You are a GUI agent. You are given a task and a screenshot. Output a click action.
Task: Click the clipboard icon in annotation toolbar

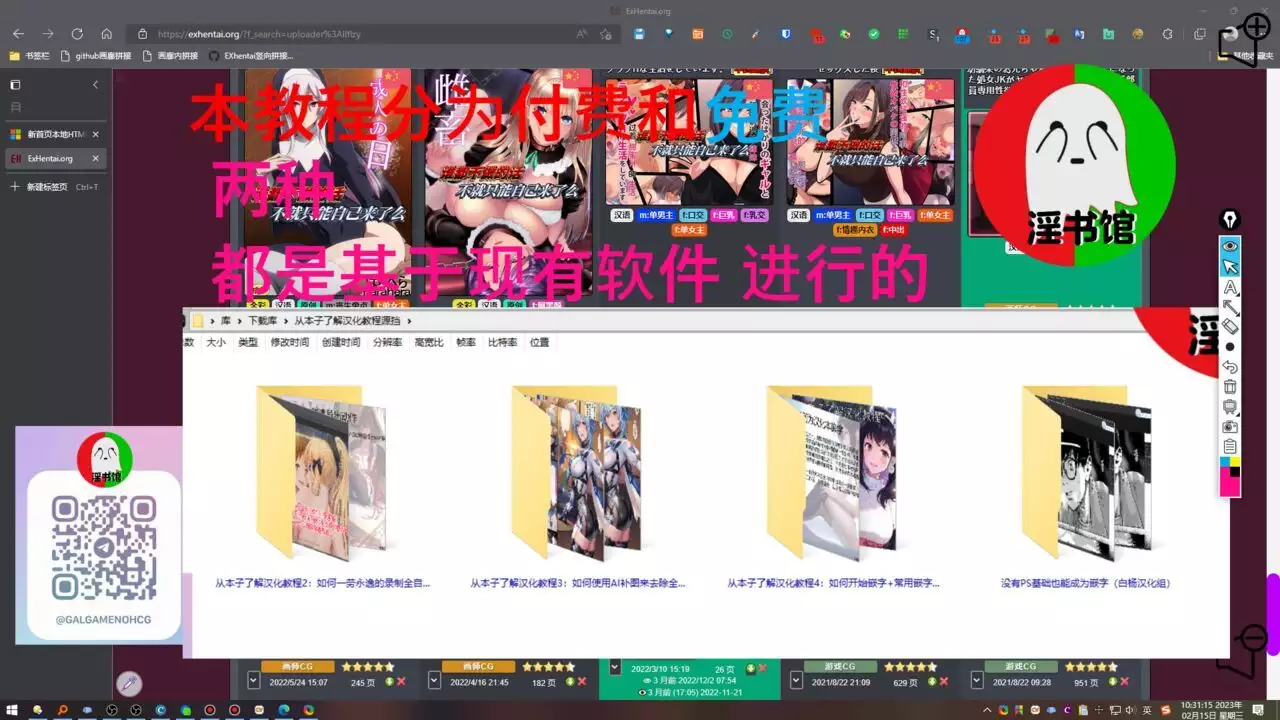(x=1230, y=446)
